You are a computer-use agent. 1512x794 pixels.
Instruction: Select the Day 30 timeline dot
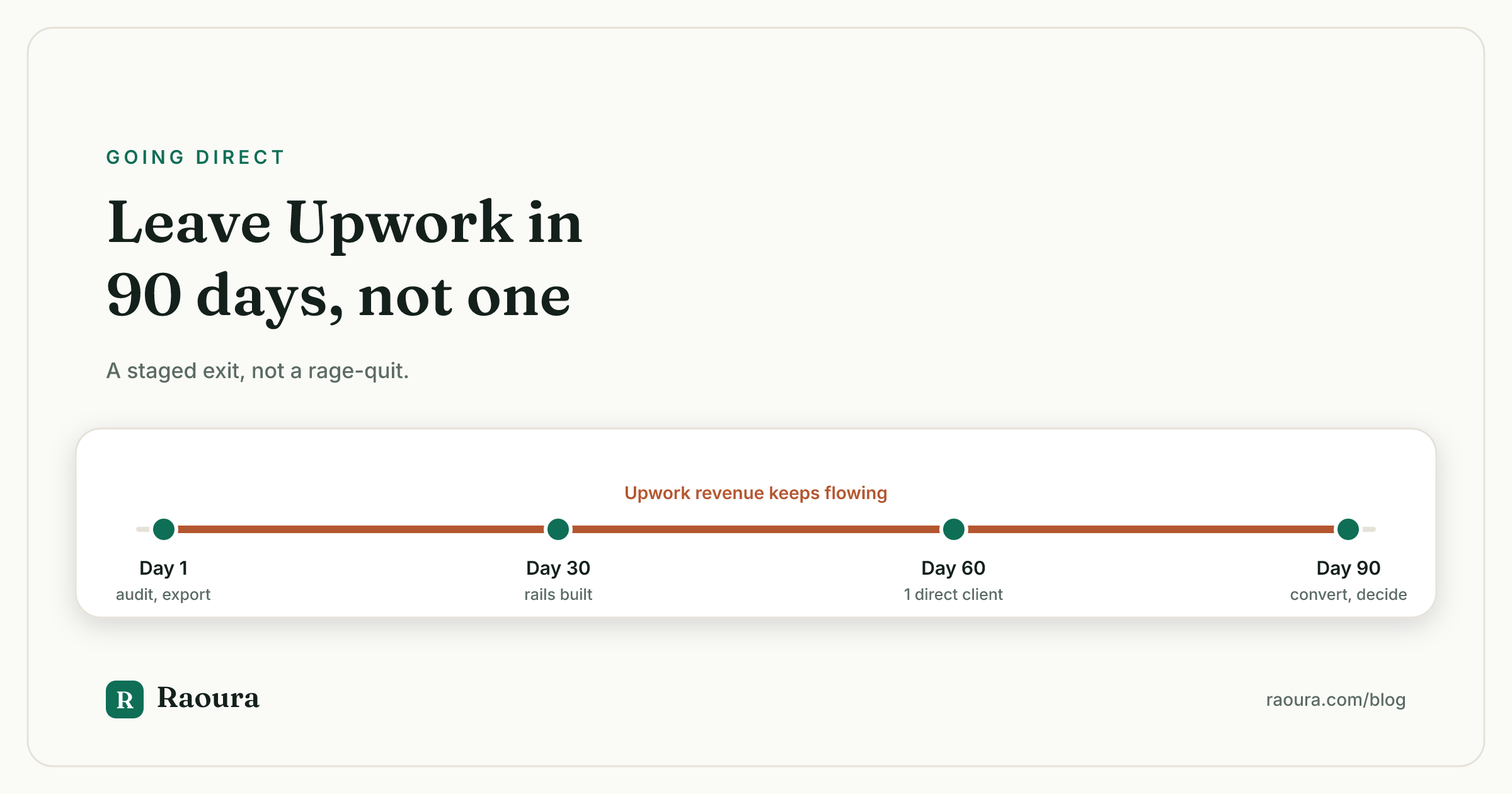click(x=558, y=529)
